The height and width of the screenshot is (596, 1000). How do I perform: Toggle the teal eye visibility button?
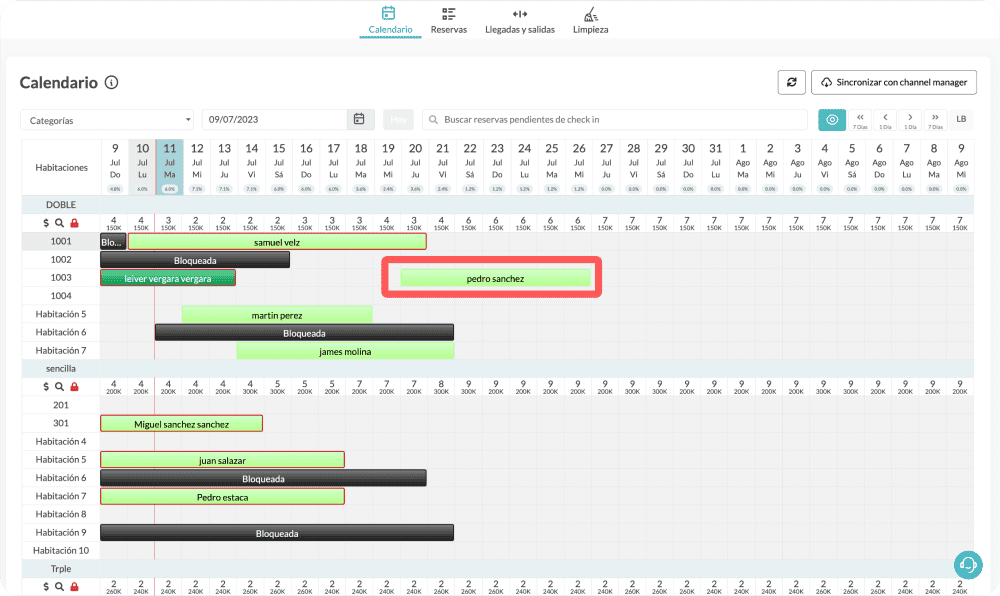click(x=832, y=120)
